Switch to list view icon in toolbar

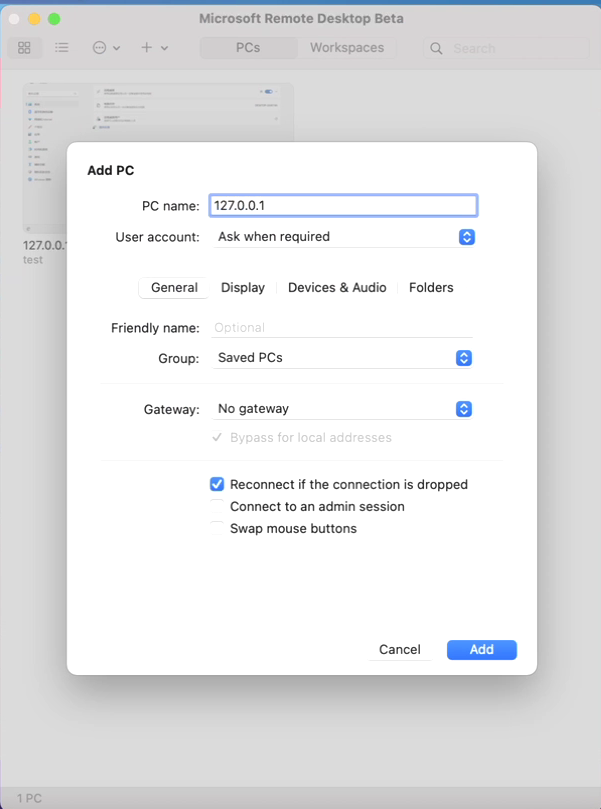61,48
